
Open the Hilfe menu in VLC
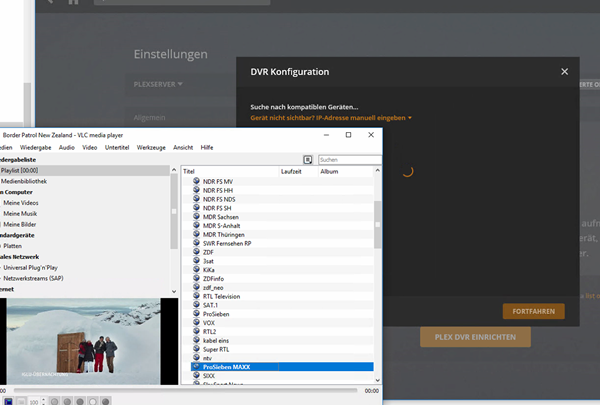coord(207,147)
